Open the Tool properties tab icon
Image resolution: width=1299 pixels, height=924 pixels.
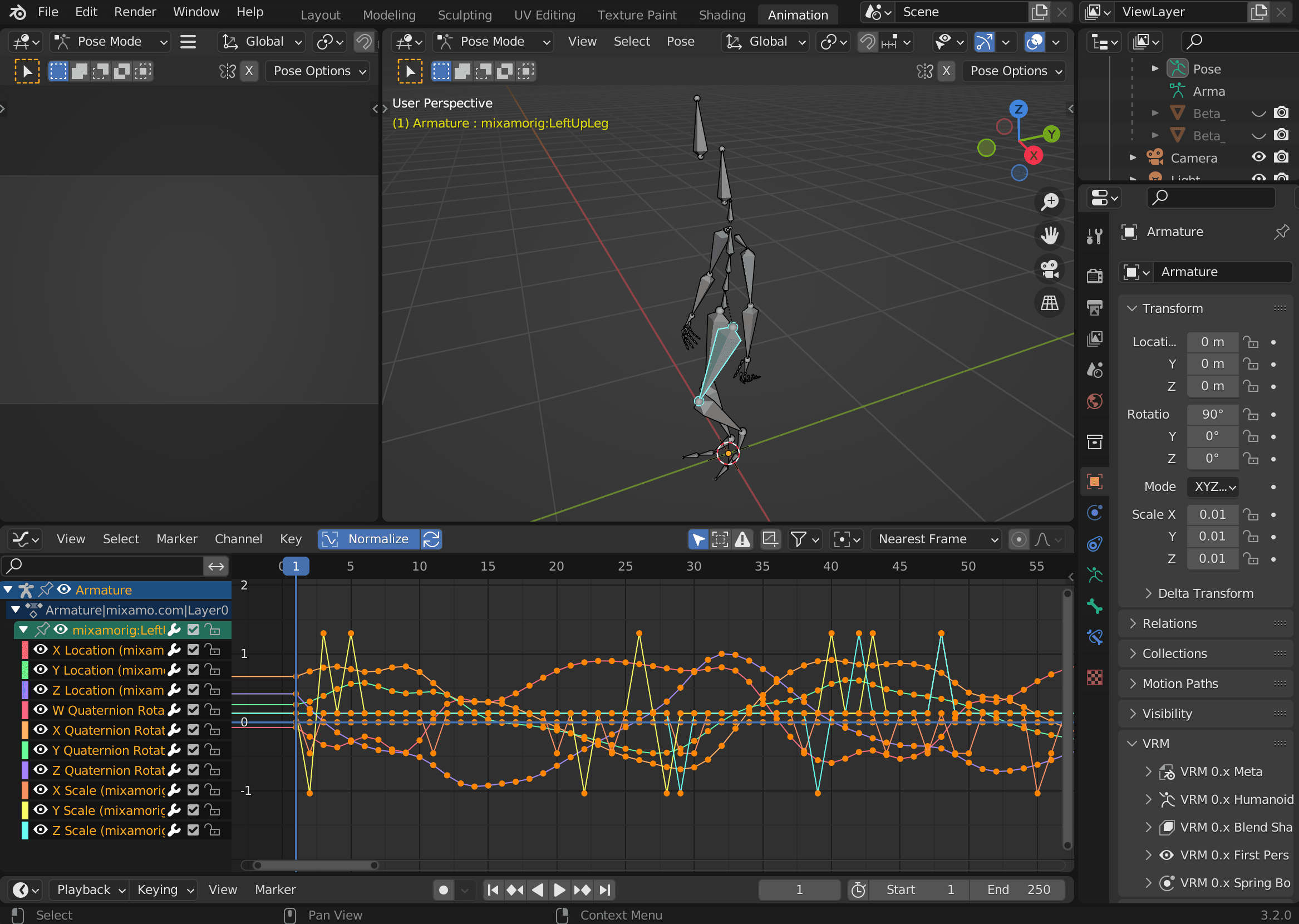click(1094, 236)
